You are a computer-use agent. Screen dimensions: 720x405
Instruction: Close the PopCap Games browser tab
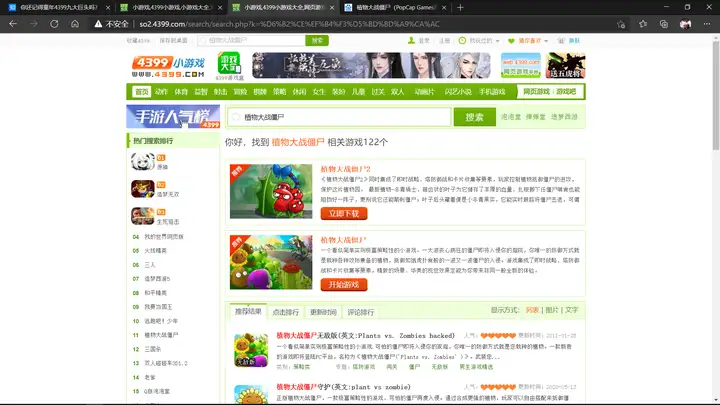coord(444,7)
